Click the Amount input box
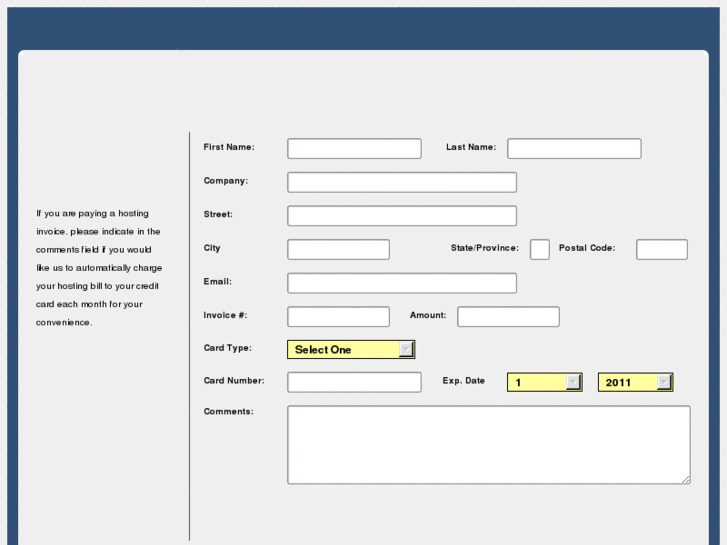This screenshot has height=545, width=727. 508,316
